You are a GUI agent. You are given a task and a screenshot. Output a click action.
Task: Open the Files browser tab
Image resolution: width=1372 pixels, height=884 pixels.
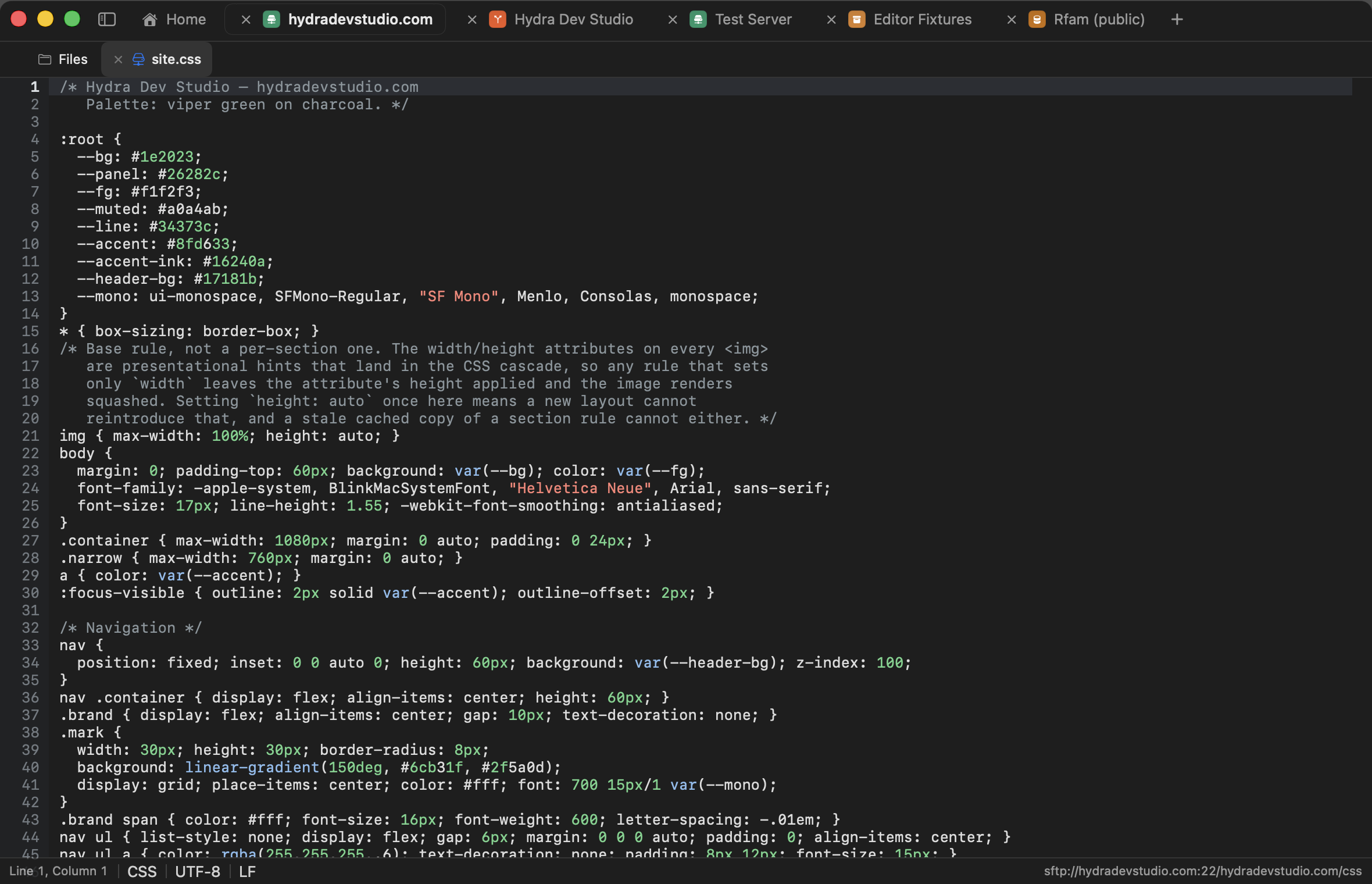(x=63, y=59)
